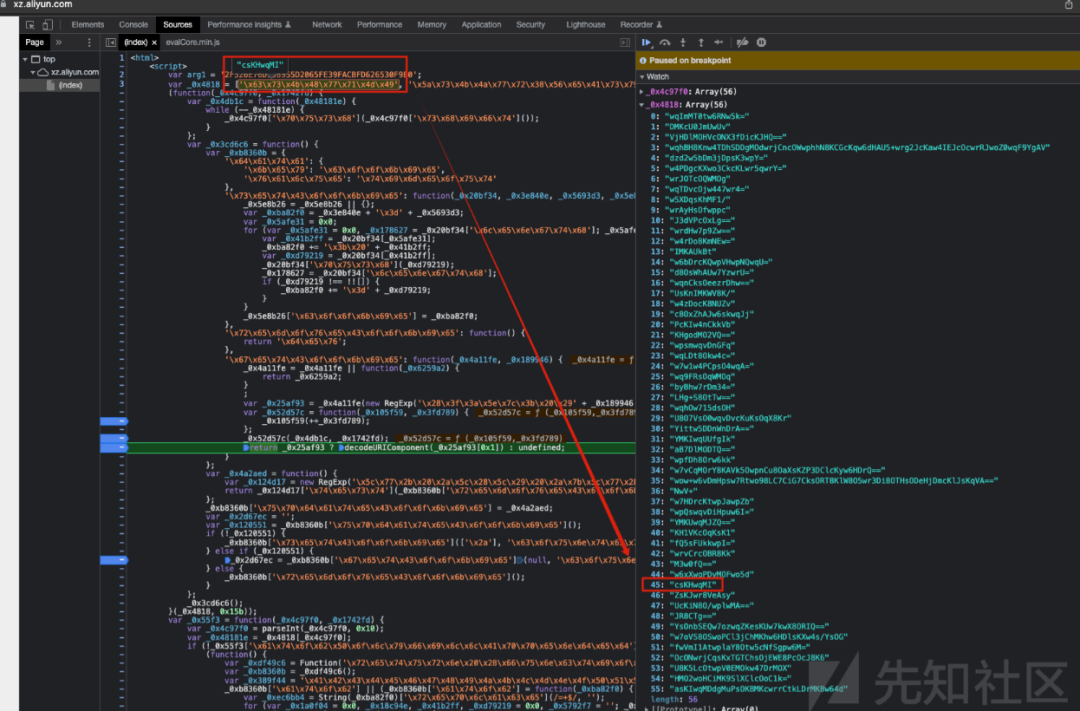Select the top frame in navigator
Image resolution: width=1080 pixels, height=711 pixels.
pos(49,59)
